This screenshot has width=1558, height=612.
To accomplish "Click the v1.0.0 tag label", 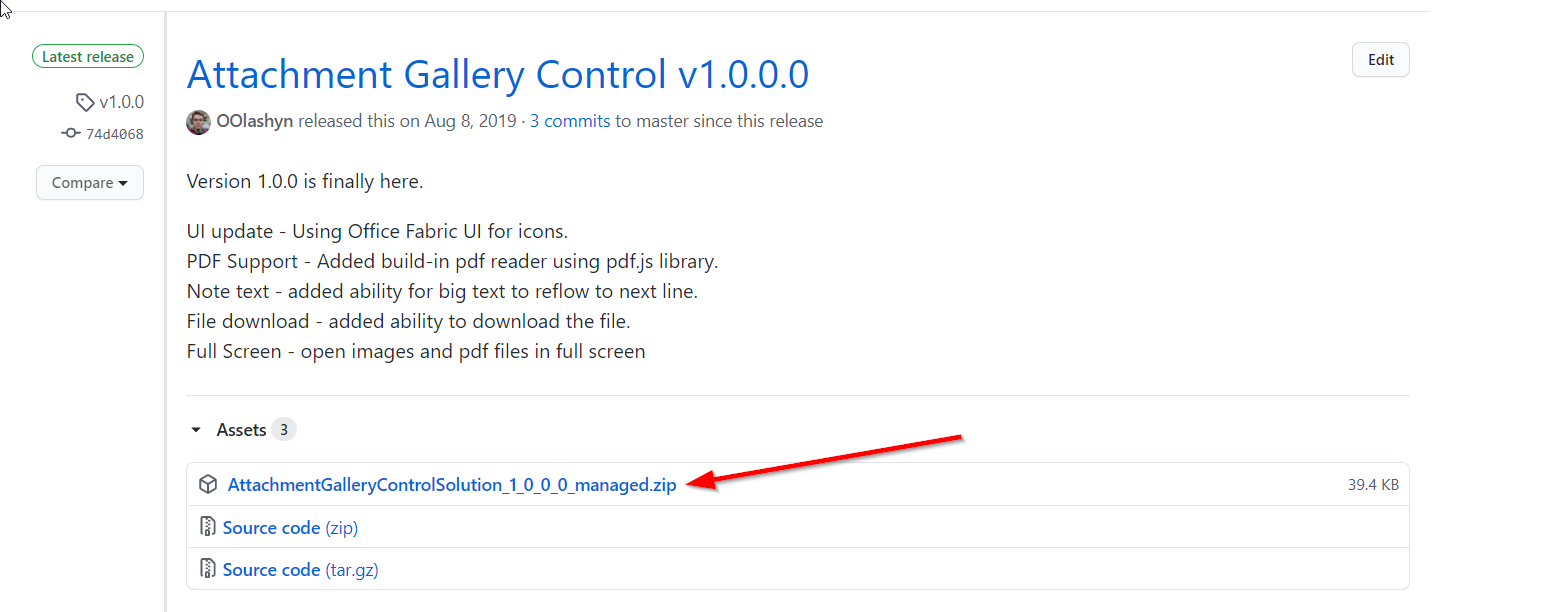I will coord(120,101).
